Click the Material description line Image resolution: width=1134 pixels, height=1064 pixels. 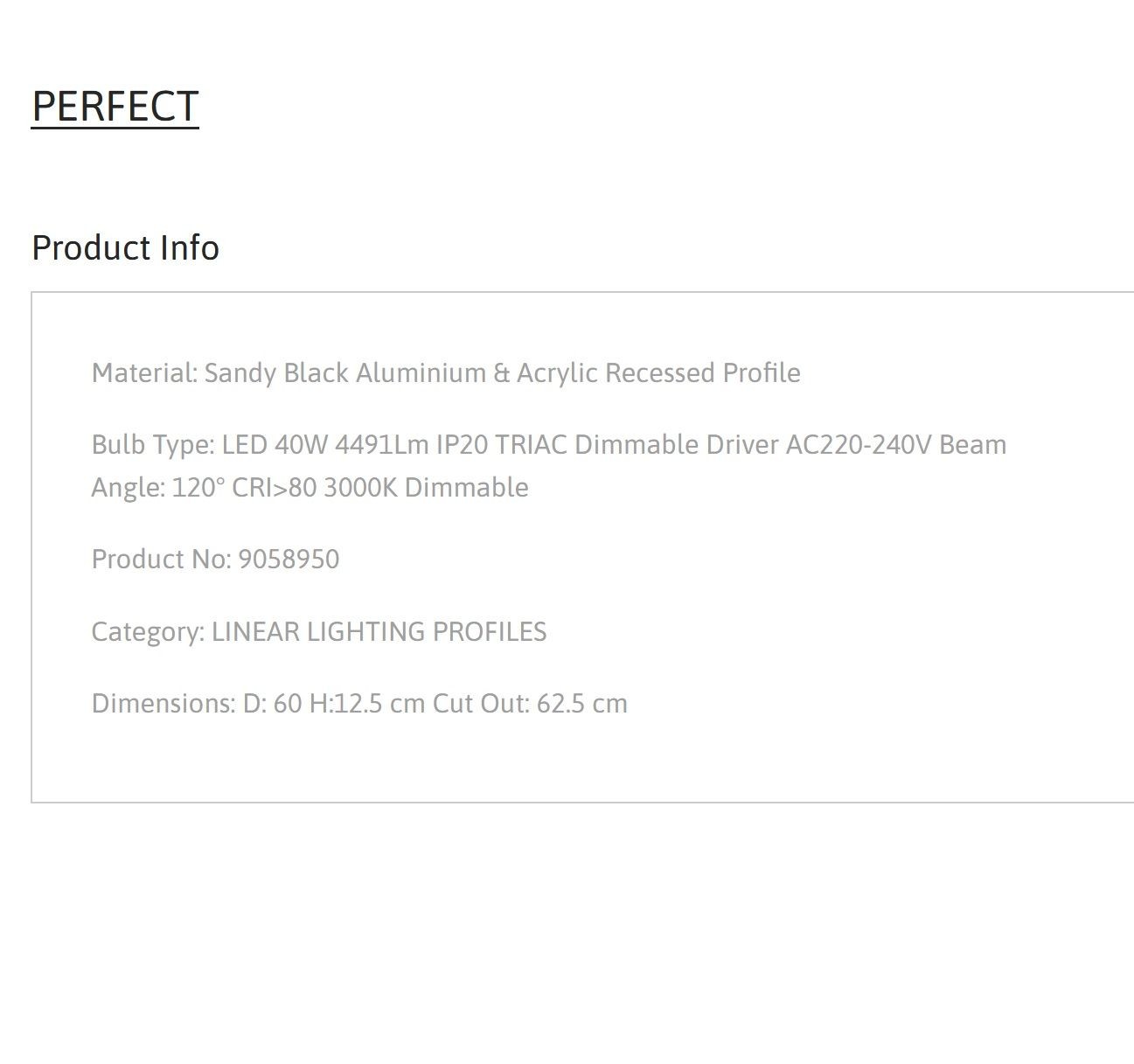click(446, 373)
